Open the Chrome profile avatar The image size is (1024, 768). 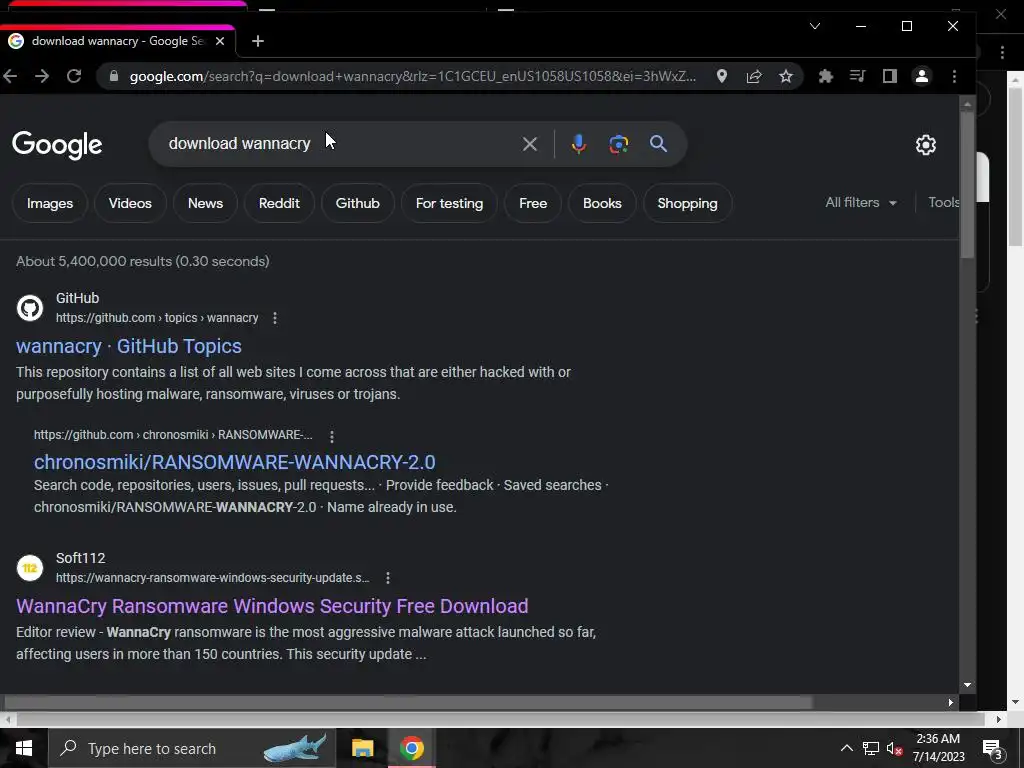921,76
